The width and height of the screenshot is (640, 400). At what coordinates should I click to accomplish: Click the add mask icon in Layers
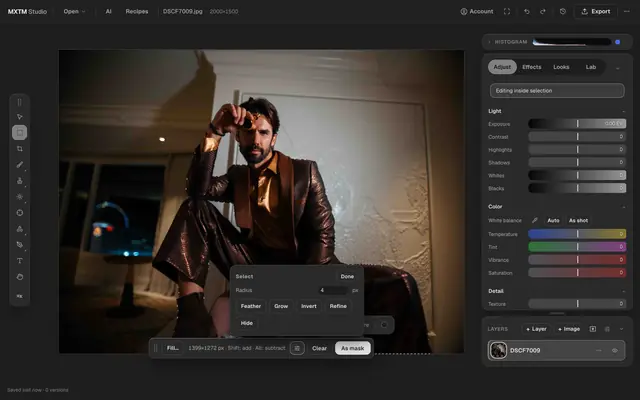pos(593,329)
